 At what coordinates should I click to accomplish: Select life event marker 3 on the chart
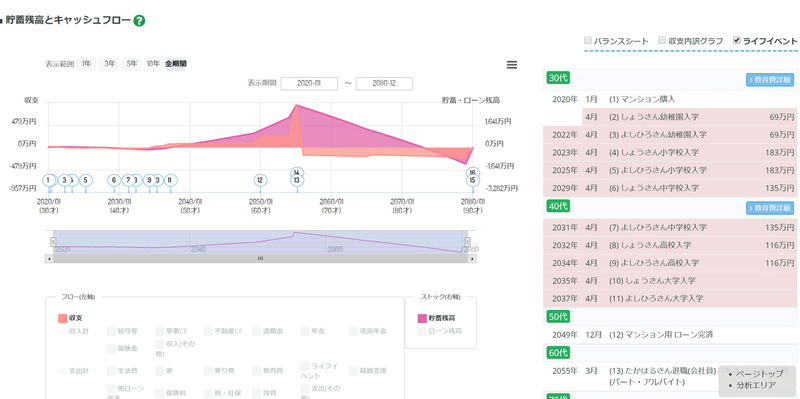[64, 180]
